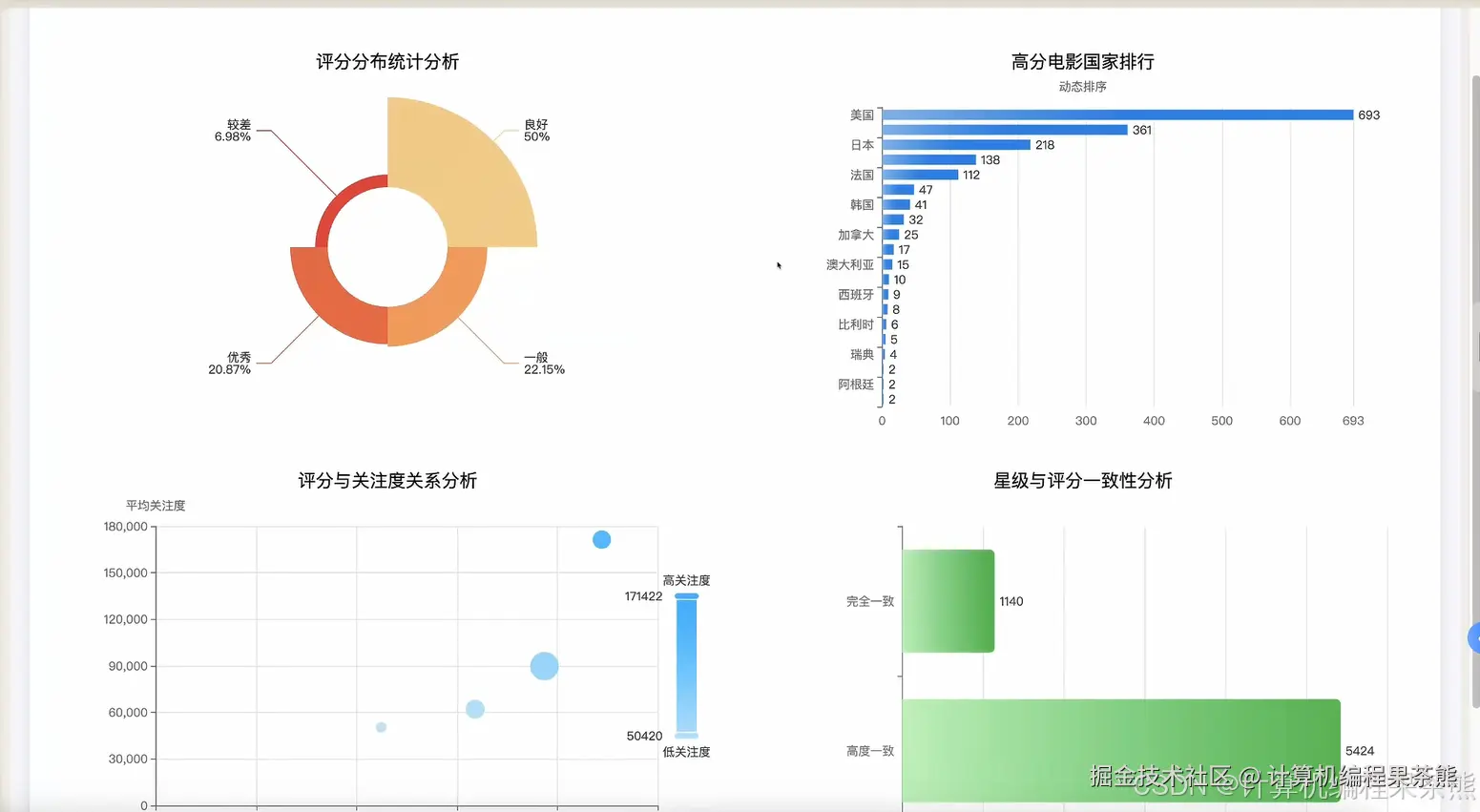
Task: Click the 一般 22.15% pie slice
Action: 439,315
